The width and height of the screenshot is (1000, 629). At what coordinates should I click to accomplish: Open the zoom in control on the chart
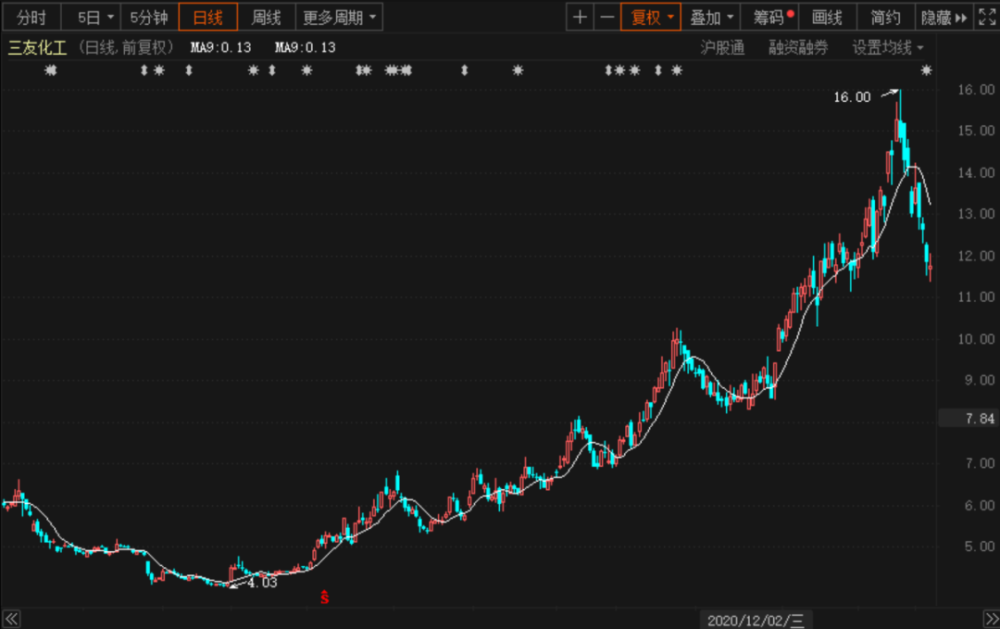click(x=578, y=17)
